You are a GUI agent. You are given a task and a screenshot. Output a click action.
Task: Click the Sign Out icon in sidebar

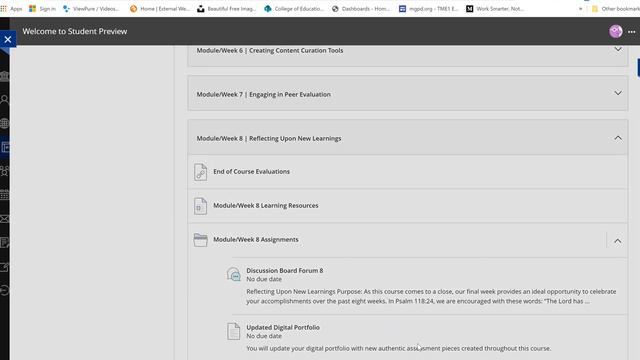[4, 291]
